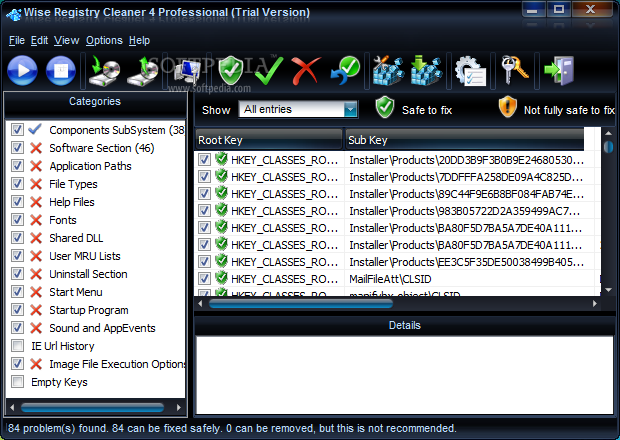620x440 pixels.
Task: Stop the scan with the Stop icon
Action: [60, 71]
